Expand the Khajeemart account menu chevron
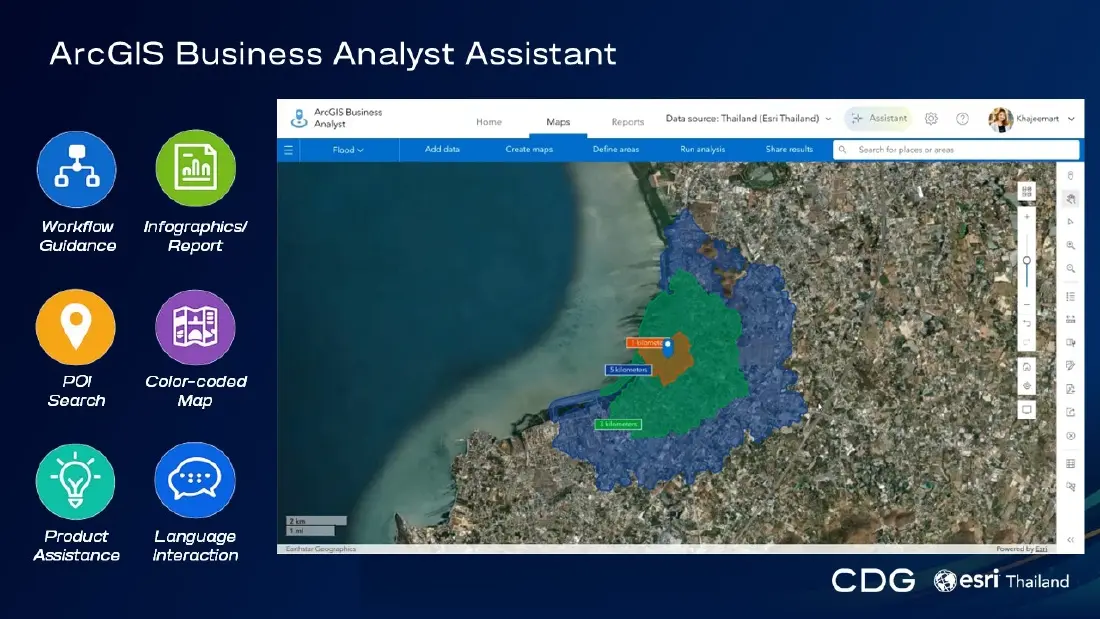This screenshot has width=1100, height=619. coord(1071,119)
